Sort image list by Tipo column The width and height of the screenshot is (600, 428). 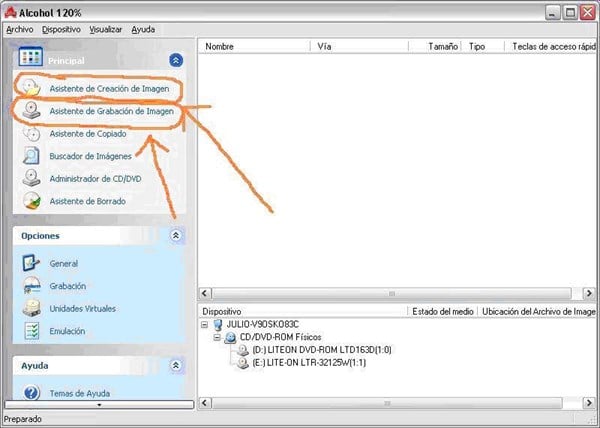[x=483, y=46]
